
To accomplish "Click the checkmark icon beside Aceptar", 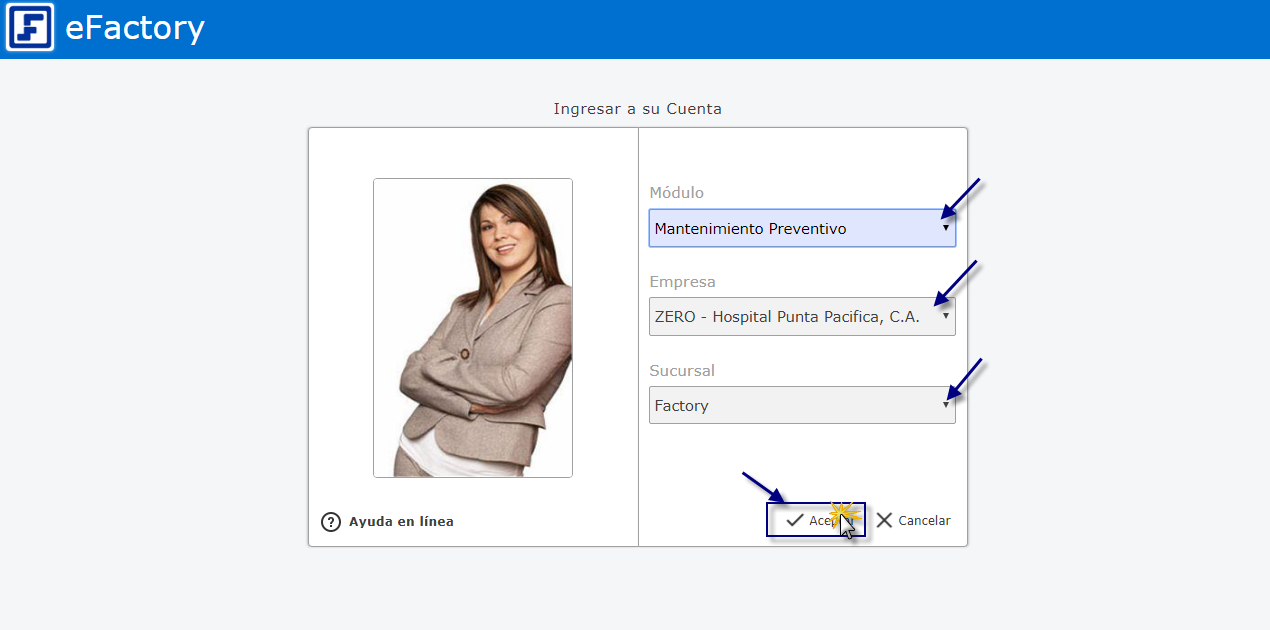I will (795, 520).
